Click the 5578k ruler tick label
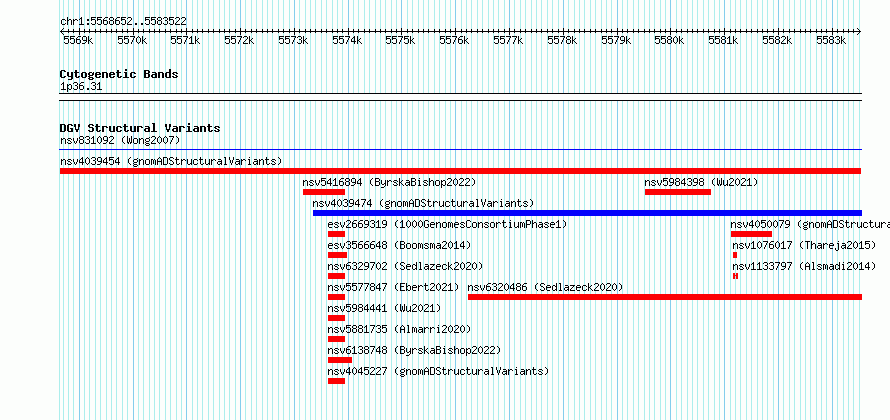The height and width of the screenshot is (420, 890). pyautogui.click(x=562, y=41)
